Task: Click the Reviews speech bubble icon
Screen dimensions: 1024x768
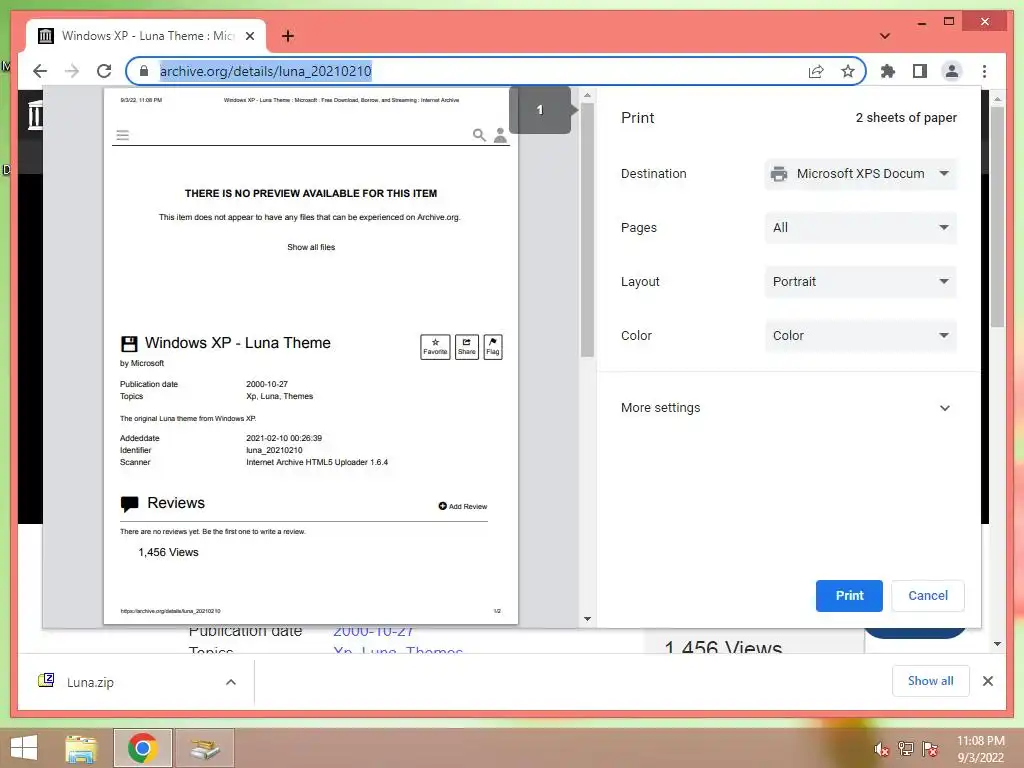Action: (x=129, y=504)
